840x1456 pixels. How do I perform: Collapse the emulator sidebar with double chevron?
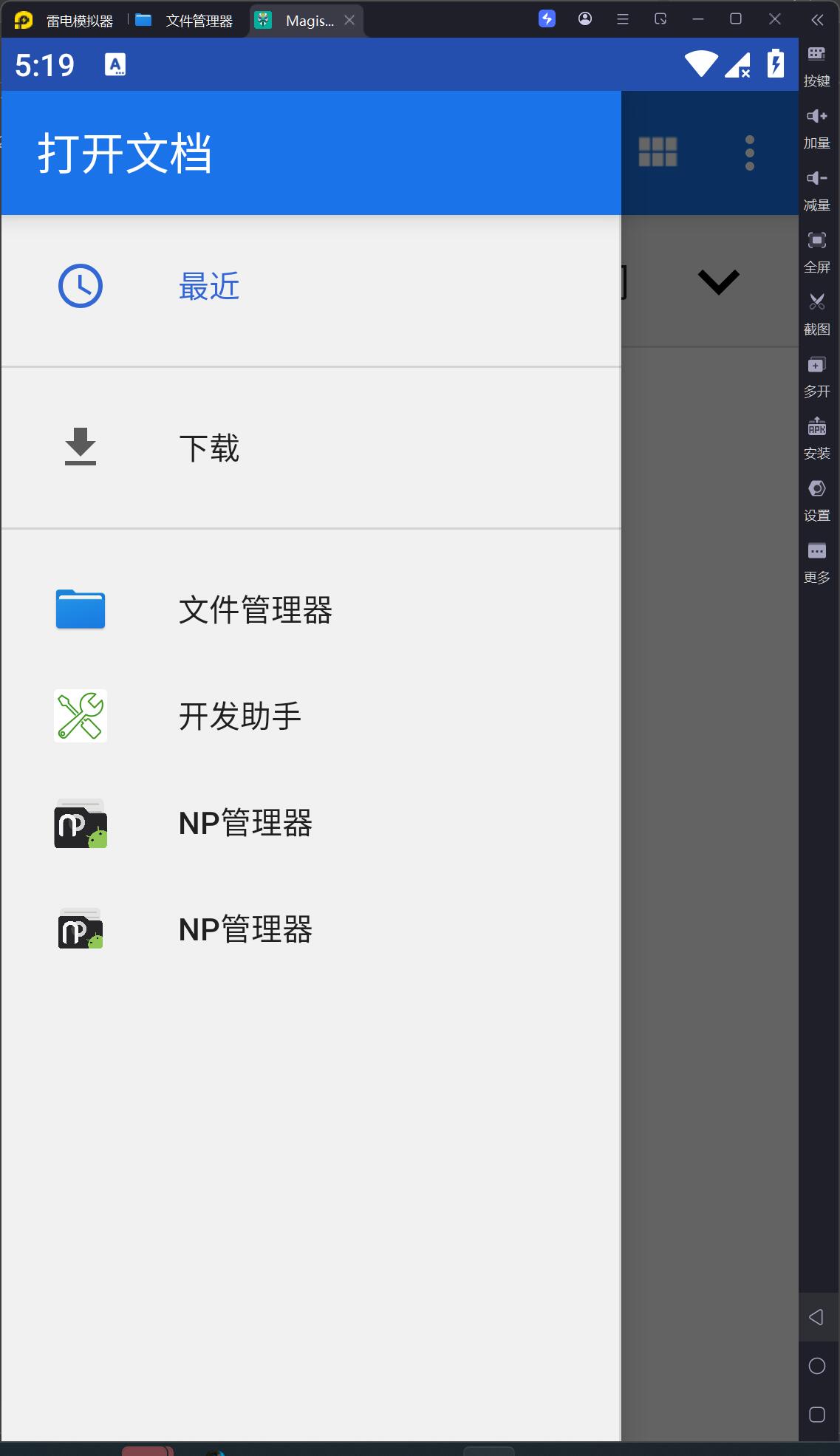pyautogui.click(x=817, y=20)
